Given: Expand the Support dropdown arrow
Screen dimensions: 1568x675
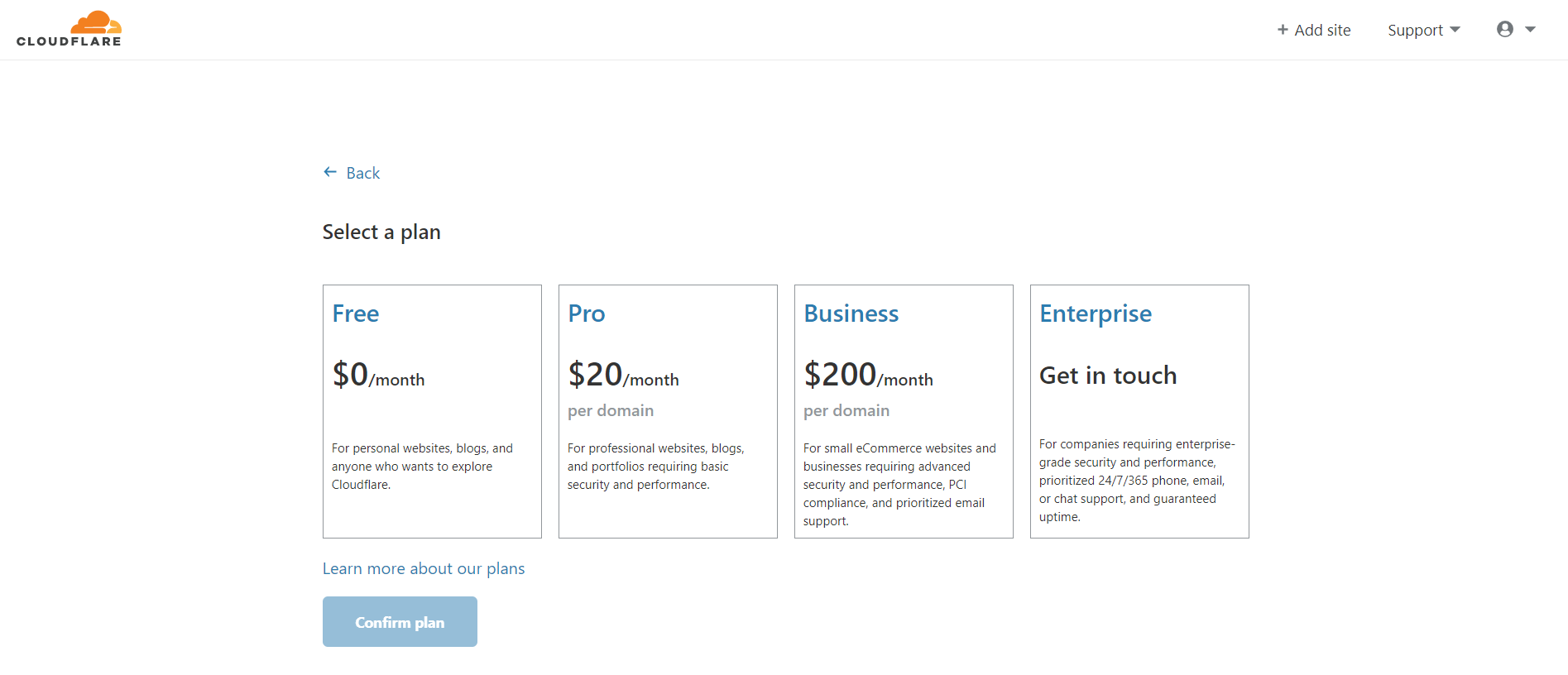Looking at the screenshot, I should point(1455,30).
